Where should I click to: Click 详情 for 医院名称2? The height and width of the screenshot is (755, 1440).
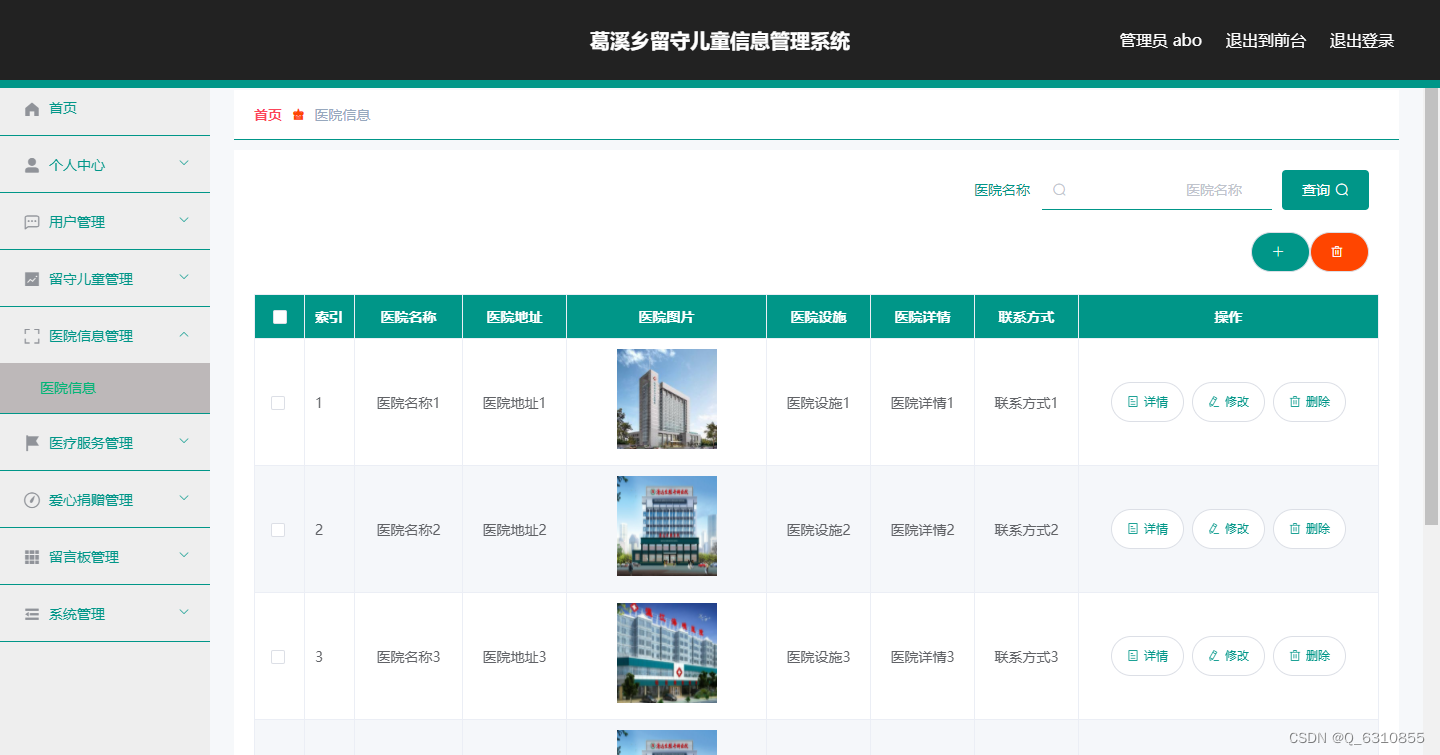tap(1147, 529)
